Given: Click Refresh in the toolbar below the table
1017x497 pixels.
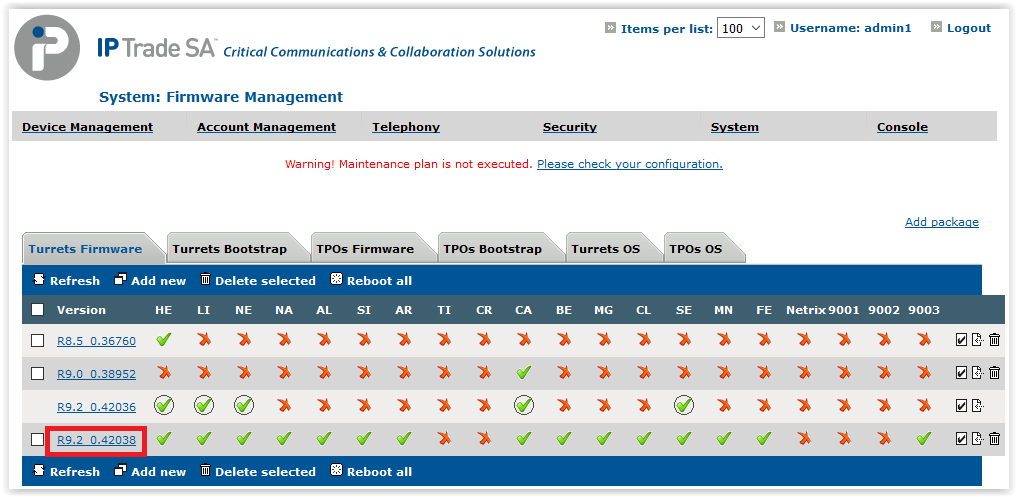Looking at the screenshot, I should pyautogui.click(x=67, y=472).
